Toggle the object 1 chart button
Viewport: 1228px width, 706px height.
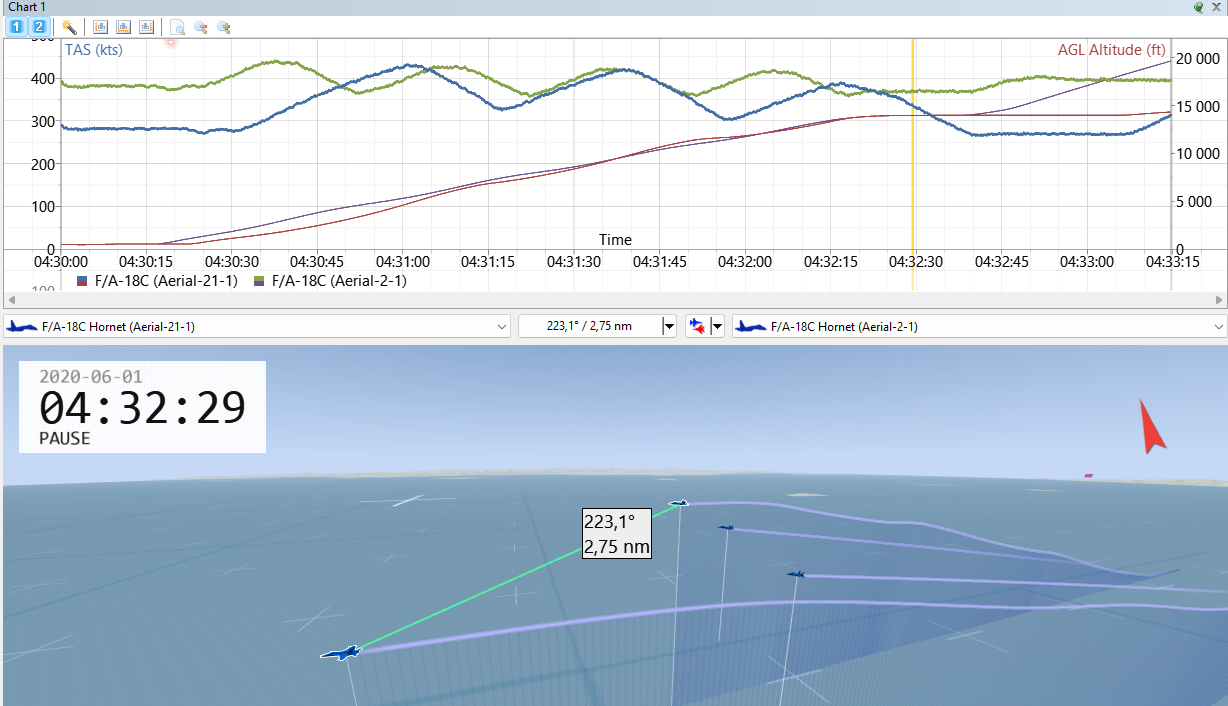click(16, 27)
